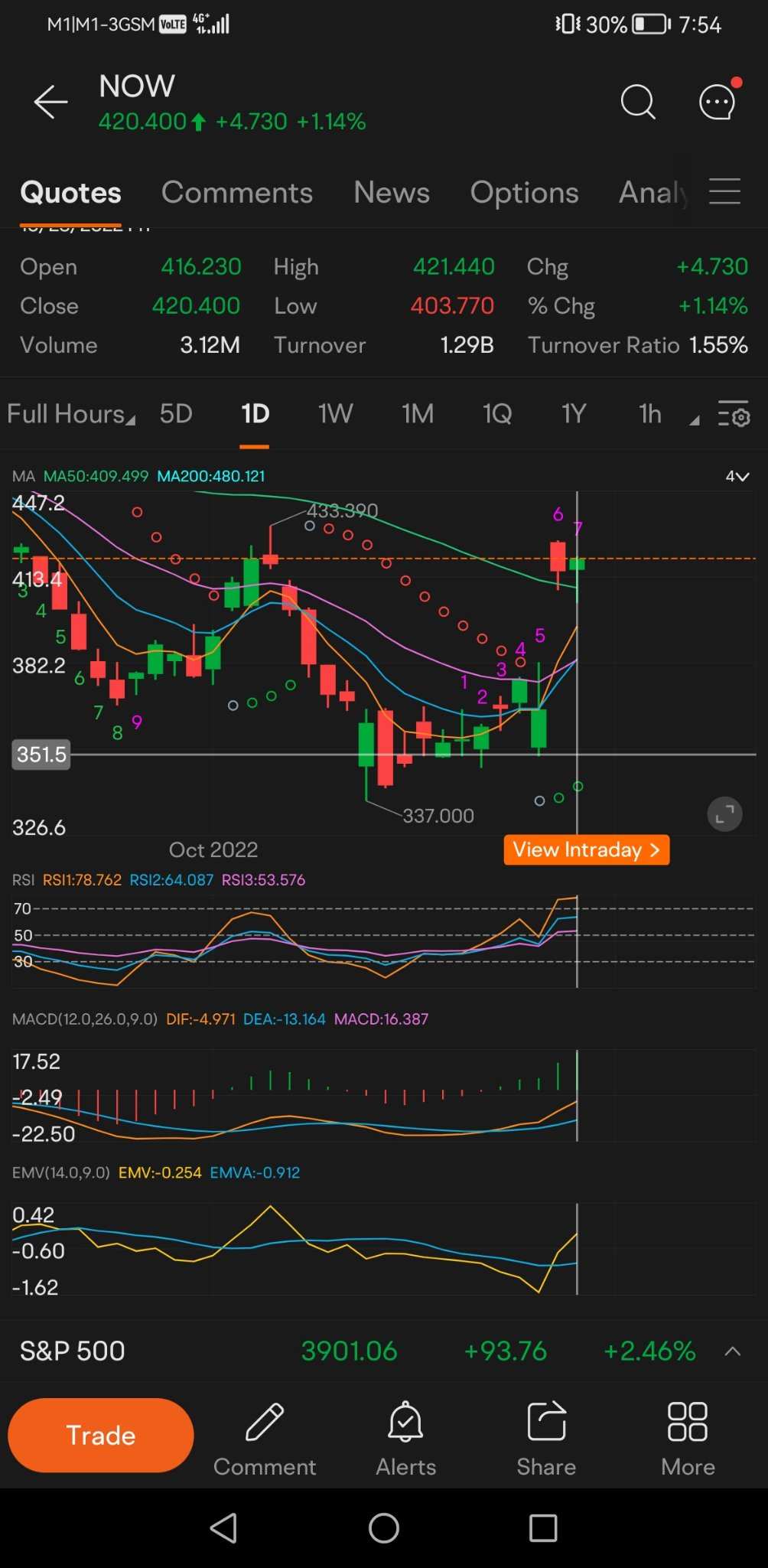The image size is (768, 1568).
Task: Tap the MA200 indicator value
Action: tap(211, 476)
